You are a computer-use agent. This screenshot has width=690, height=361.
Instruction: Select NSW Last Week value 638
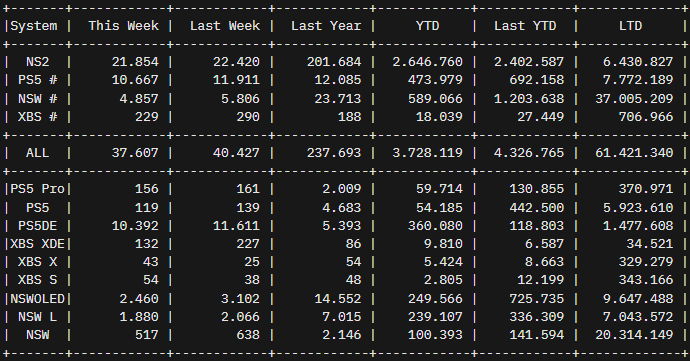point(248,335)
